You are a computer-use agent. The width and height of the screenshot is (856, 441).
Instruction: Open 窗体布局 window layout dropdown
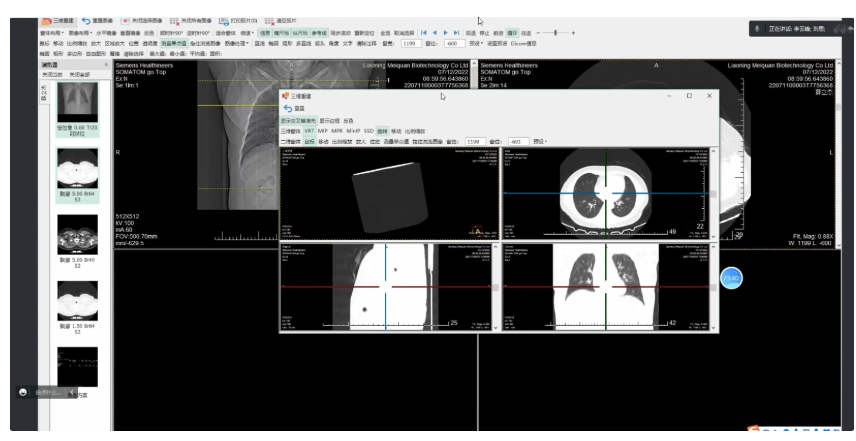[x=52, y=33]
